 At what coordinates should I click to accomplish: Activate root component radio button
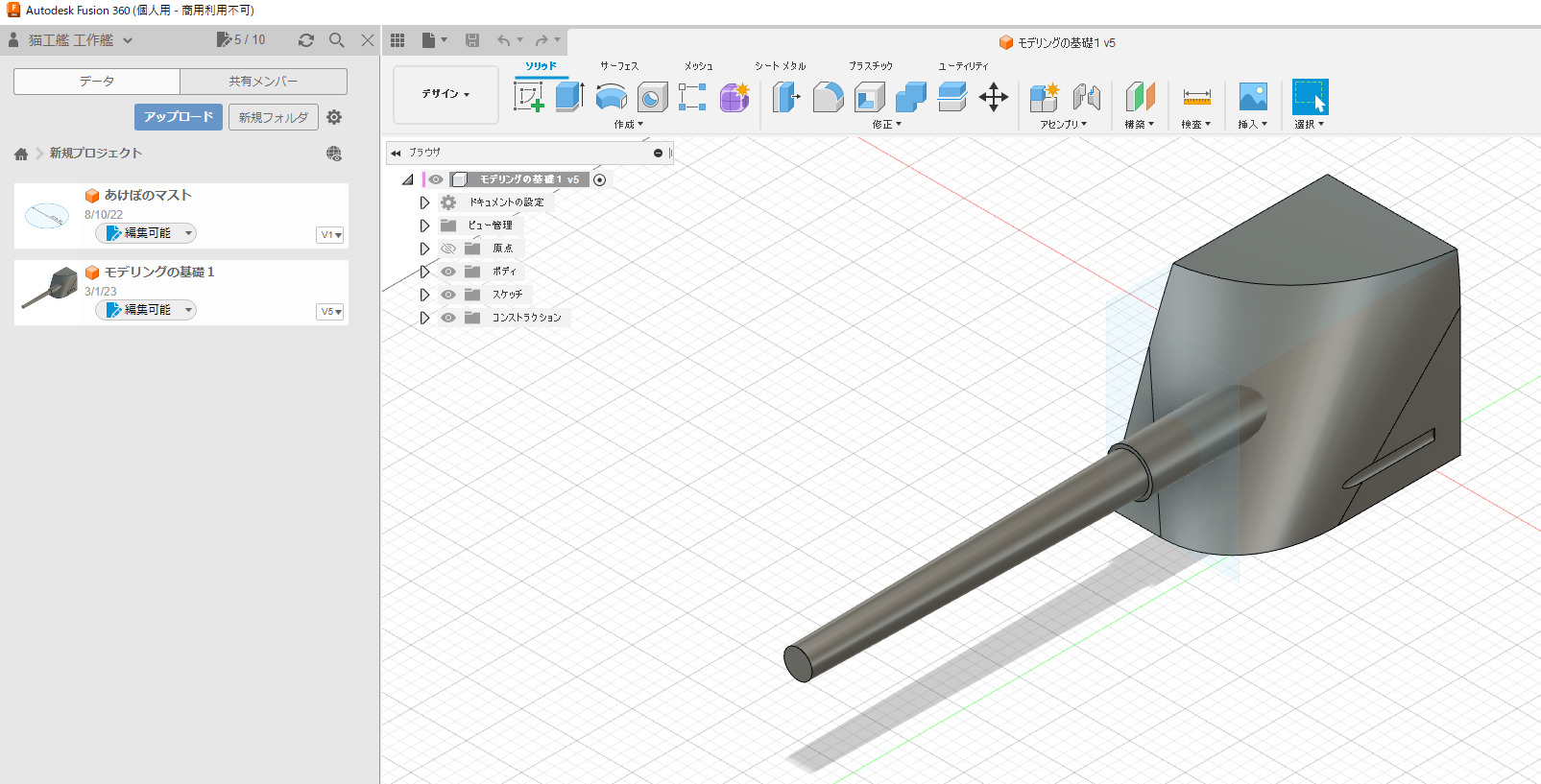(600, 179)
